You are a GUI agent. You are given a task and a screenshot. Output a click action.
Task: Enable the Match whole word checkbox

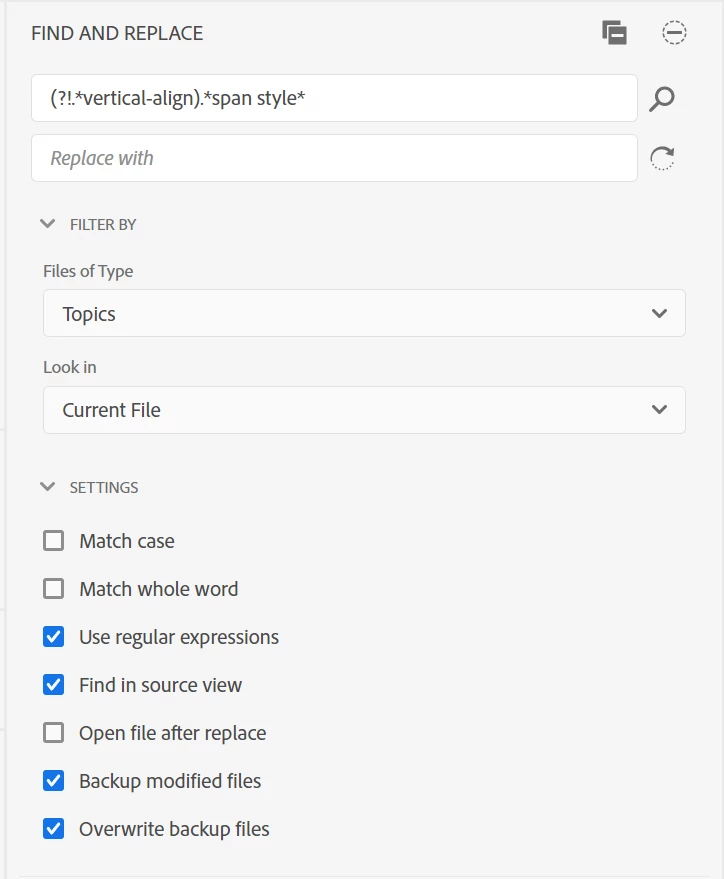[x=54, y=589]
